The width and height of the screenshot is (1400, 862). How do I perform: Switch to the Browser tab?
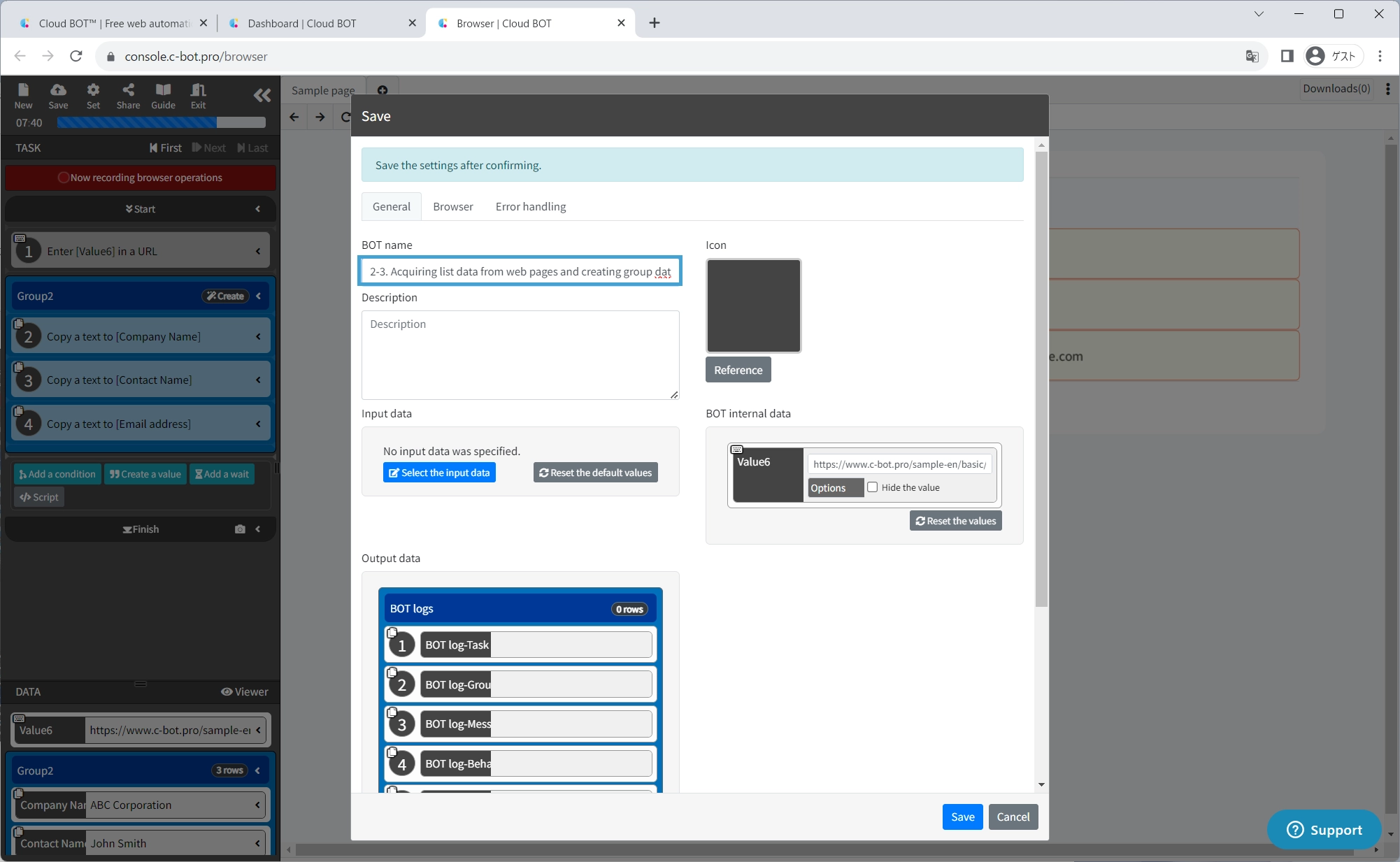(x=452, y=206)
